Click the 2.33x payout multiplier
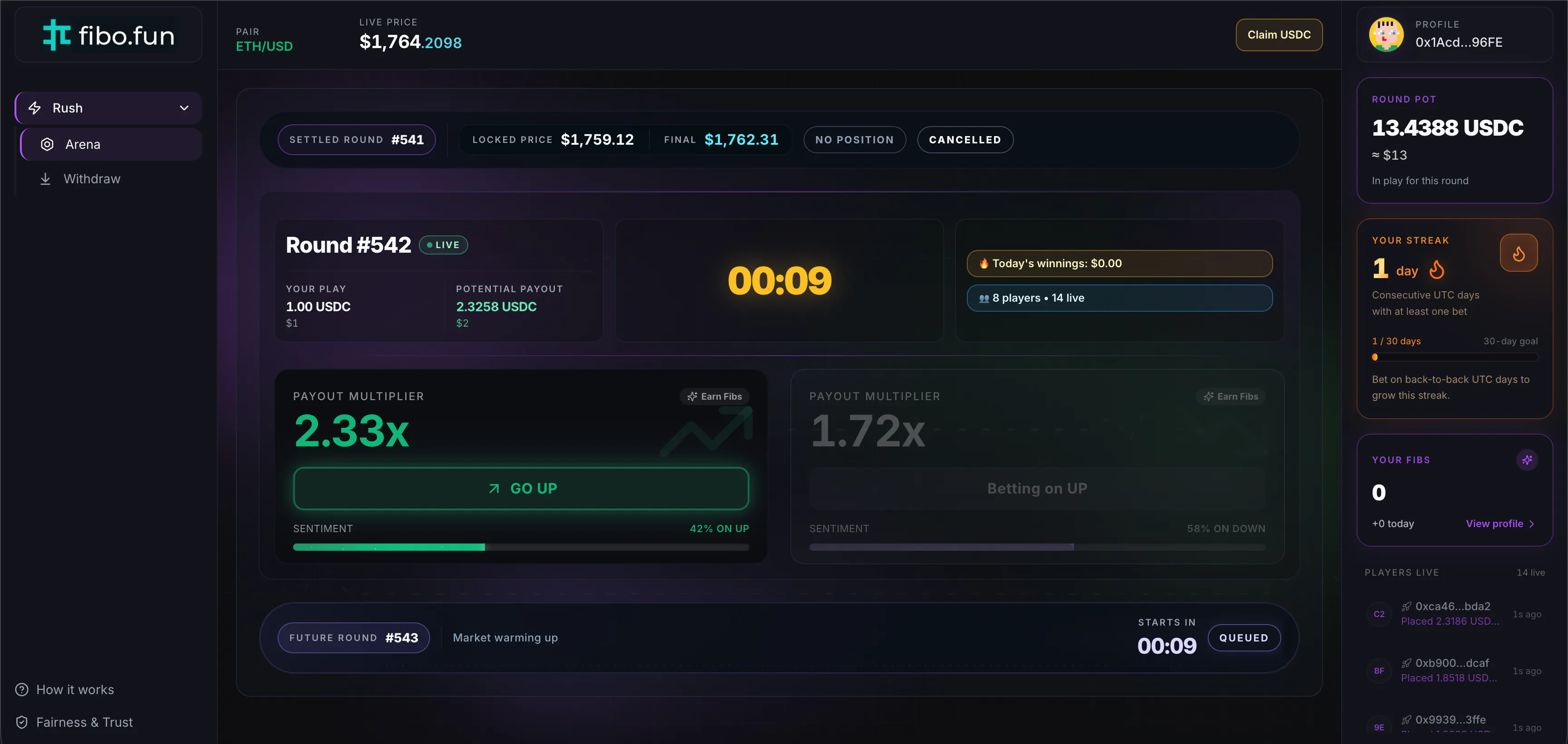This screenshot has height=744, width=1568. click(x=351, y=431)
